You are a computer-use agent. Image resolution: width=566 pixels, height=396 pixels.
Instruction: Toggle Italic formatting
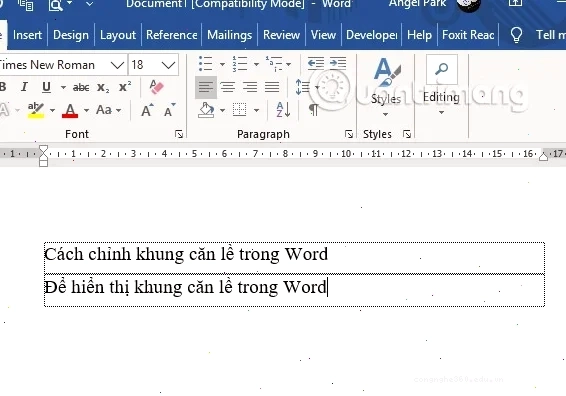point(24,87)
